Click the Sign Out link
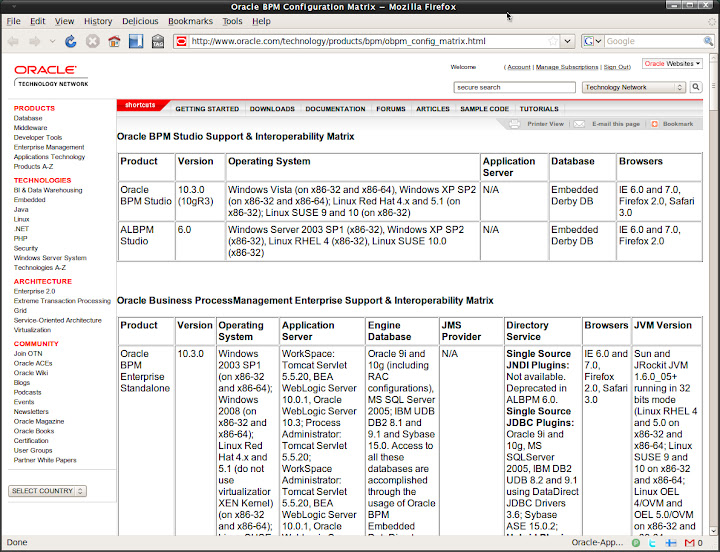Screen dimensions: 720x552 coord(616,67)
